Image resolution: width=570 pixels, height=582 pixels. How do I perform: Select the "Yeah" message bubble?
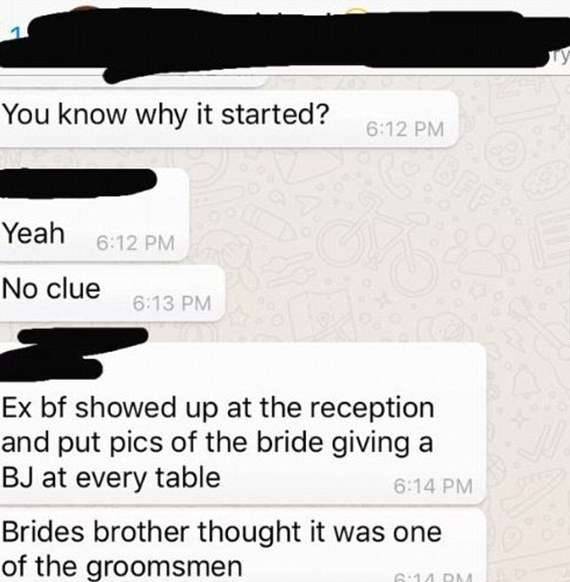point(94,214)
